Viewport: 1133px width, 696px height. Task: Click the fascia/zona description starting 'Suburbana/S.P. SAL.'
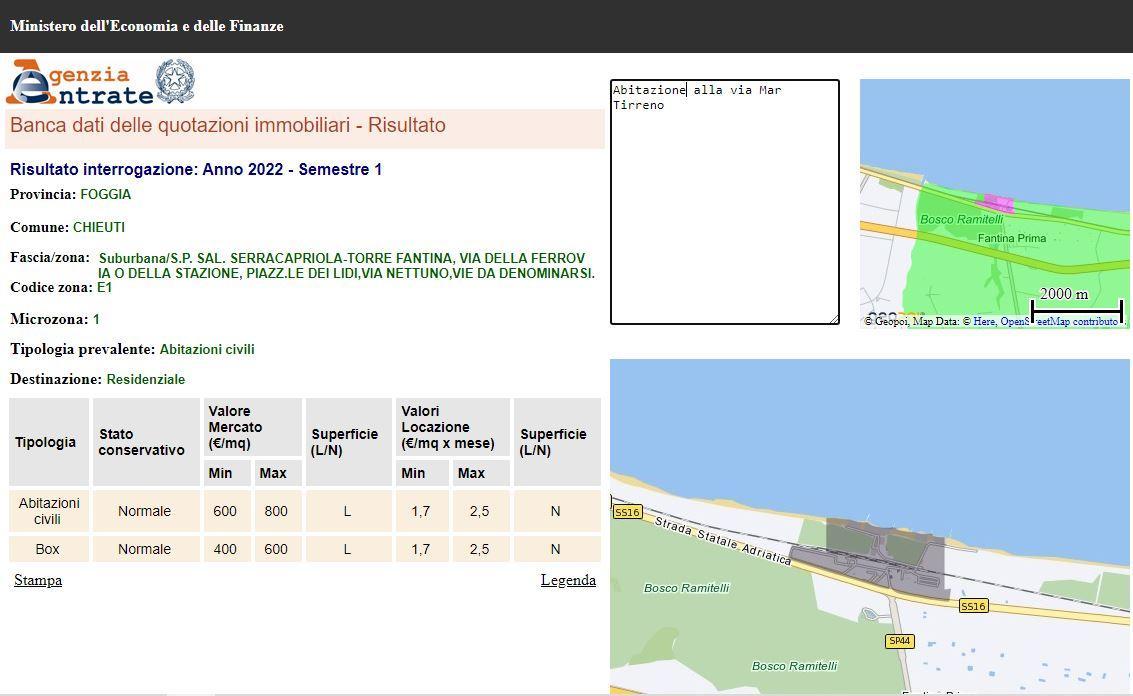(x=346, y=266)
